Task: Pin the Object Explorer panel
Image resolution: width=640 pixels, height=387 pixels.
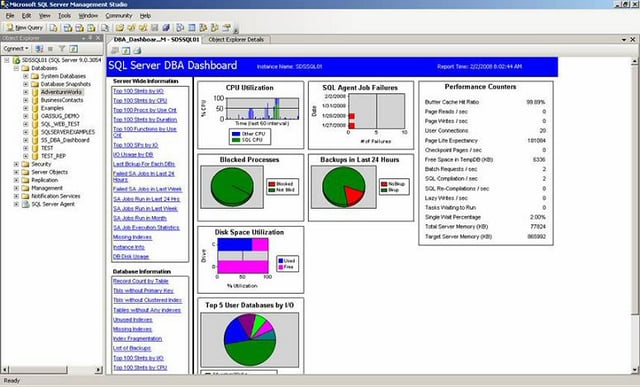Action: 91,38
